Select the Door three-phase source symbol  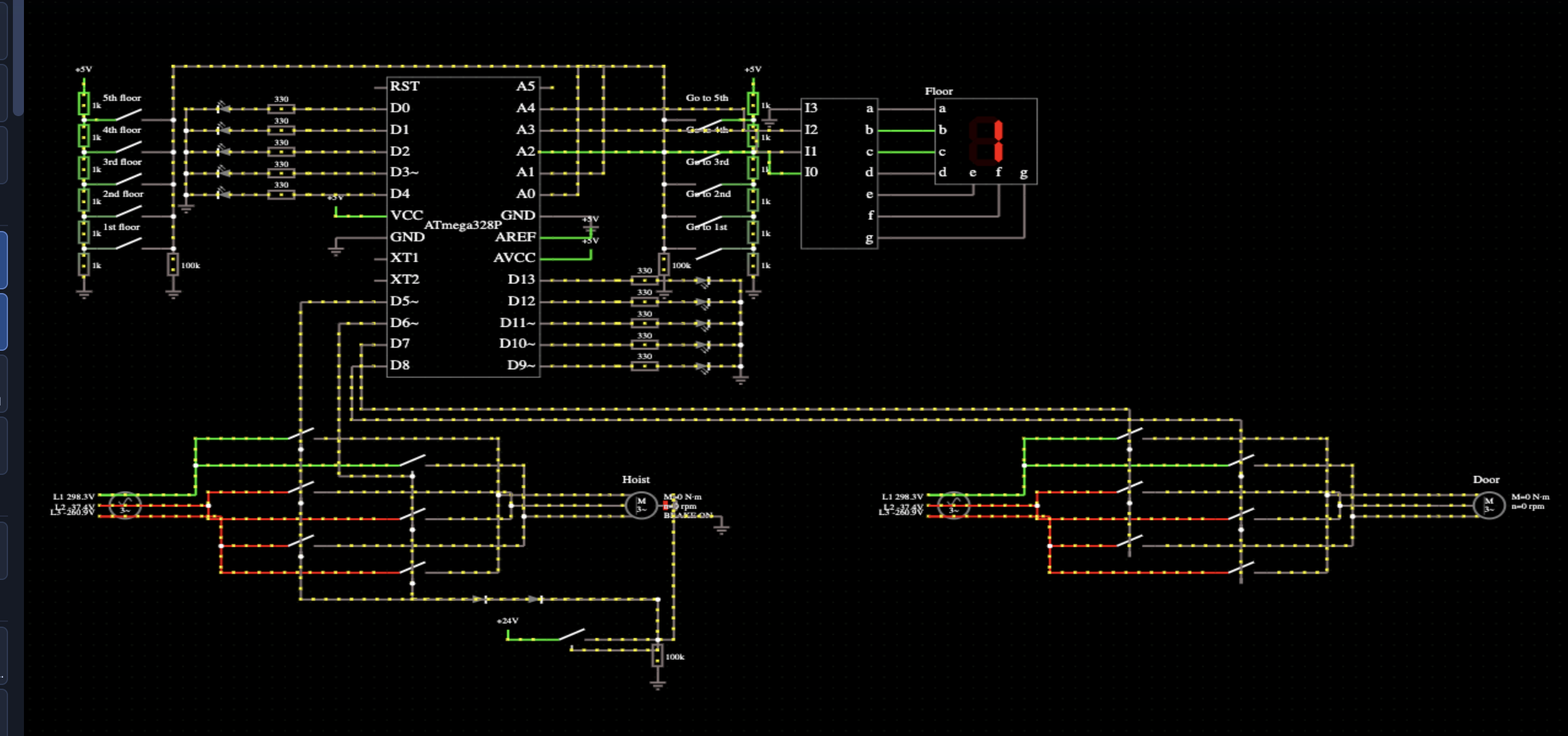coord(953,506)
